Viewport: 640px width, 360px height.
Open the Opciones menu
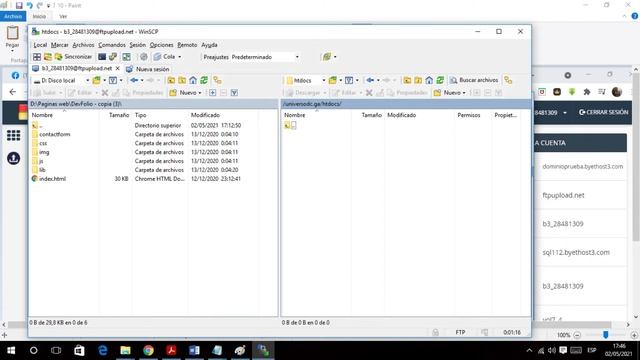click(161, 45)
